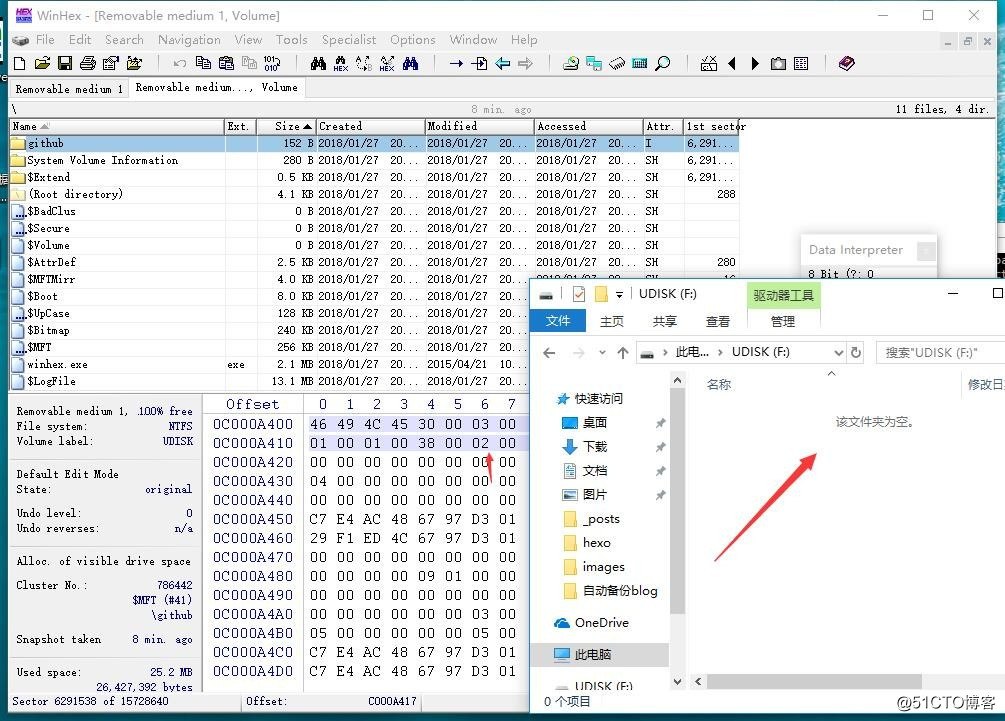This screenshot has width=1005, height=721.
Task: Click the Paste clipboard icon
Action: (226, 63)
